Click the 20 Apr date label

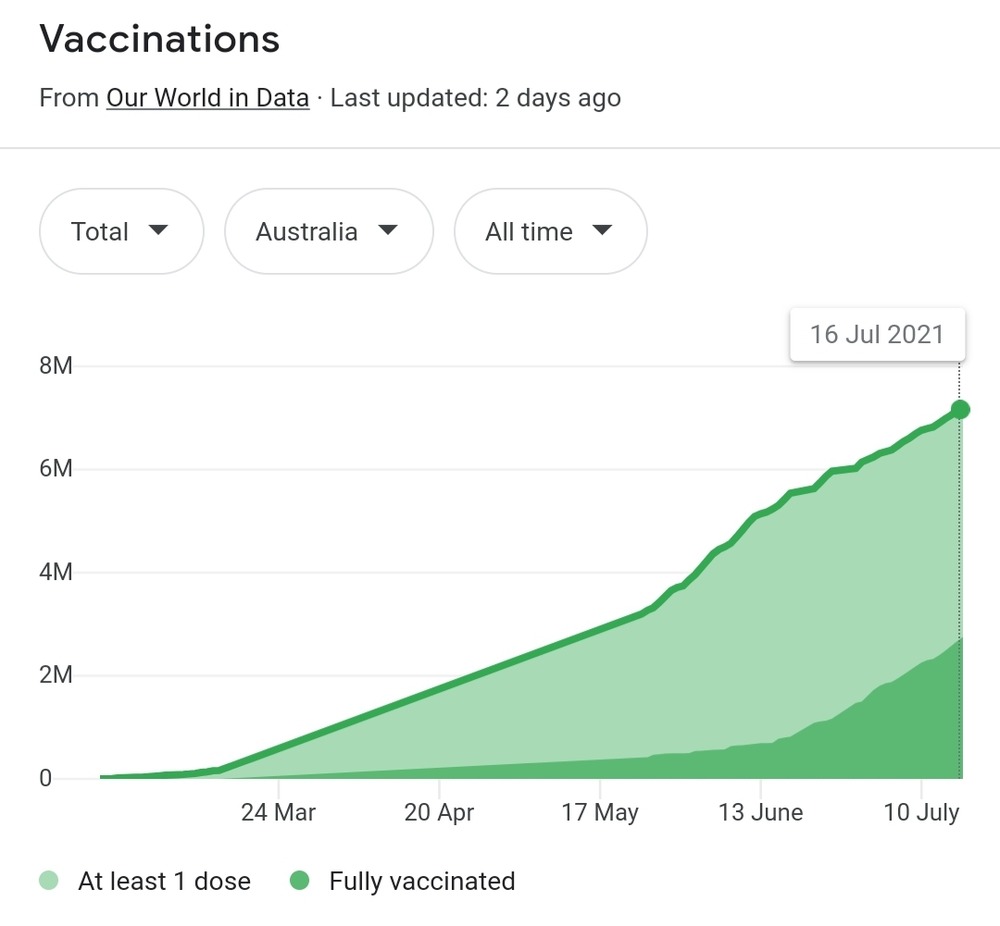(x=440, y=812)
